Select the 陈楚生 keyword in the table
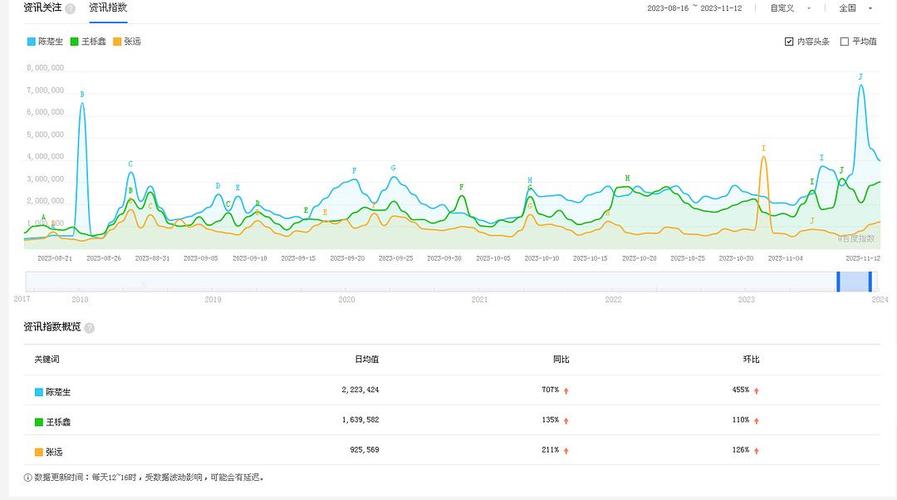 [x=58, y=392]
